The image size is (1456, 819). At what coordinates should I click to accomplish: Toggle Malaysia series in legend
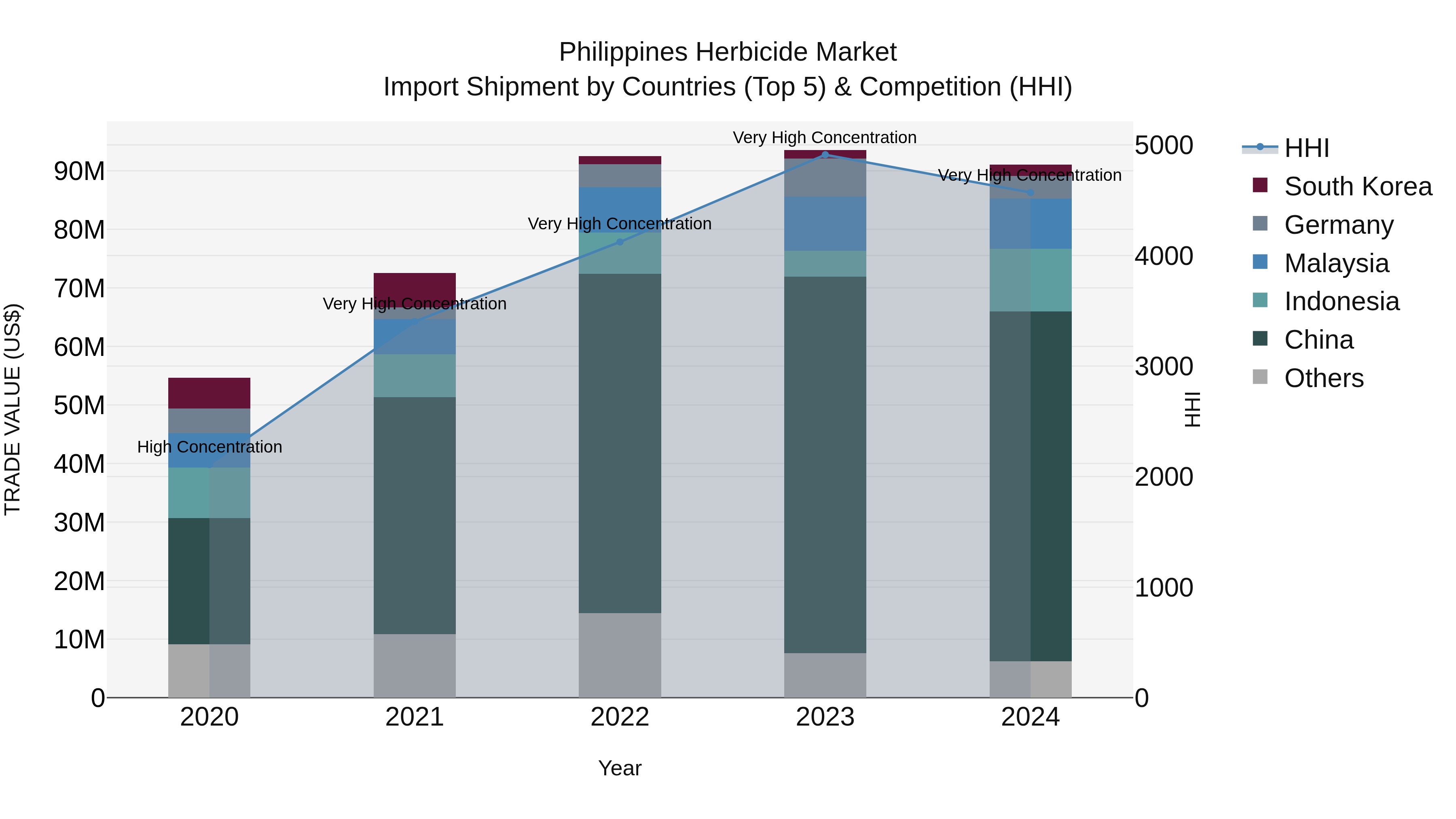(1321, 263)
